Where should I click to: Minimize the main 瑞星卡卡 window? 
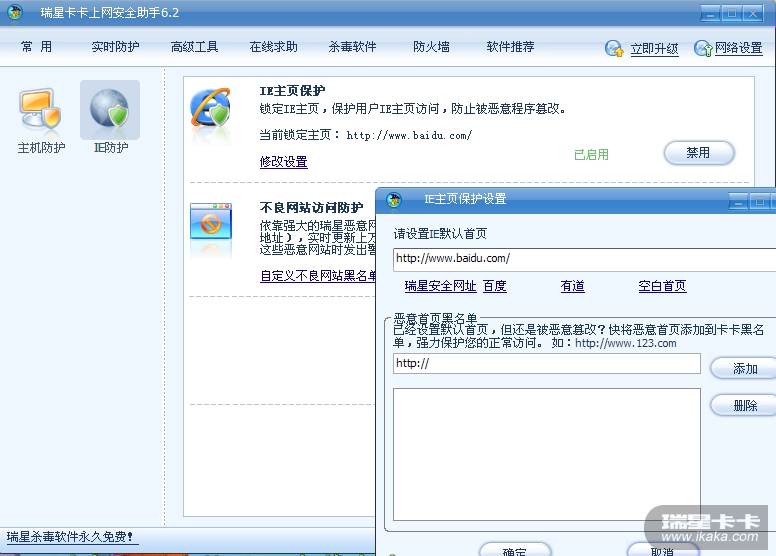(710, 13)
